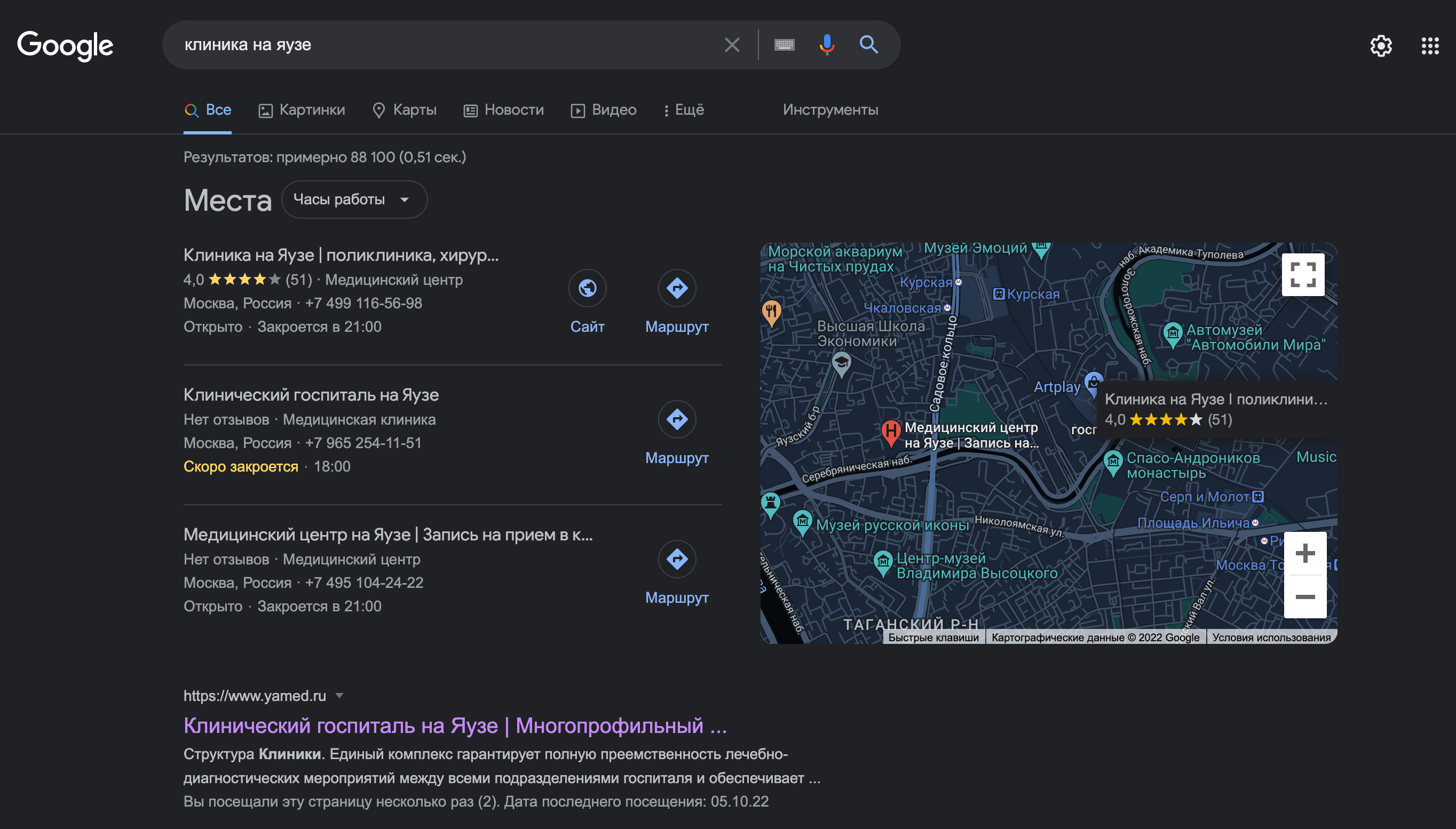Expand the map to fullscreen

(x=1303, y=275)
